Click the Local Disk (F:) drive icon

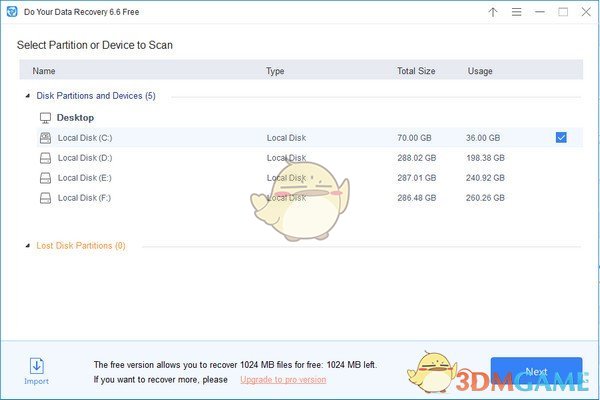click(x=46, y=198)
